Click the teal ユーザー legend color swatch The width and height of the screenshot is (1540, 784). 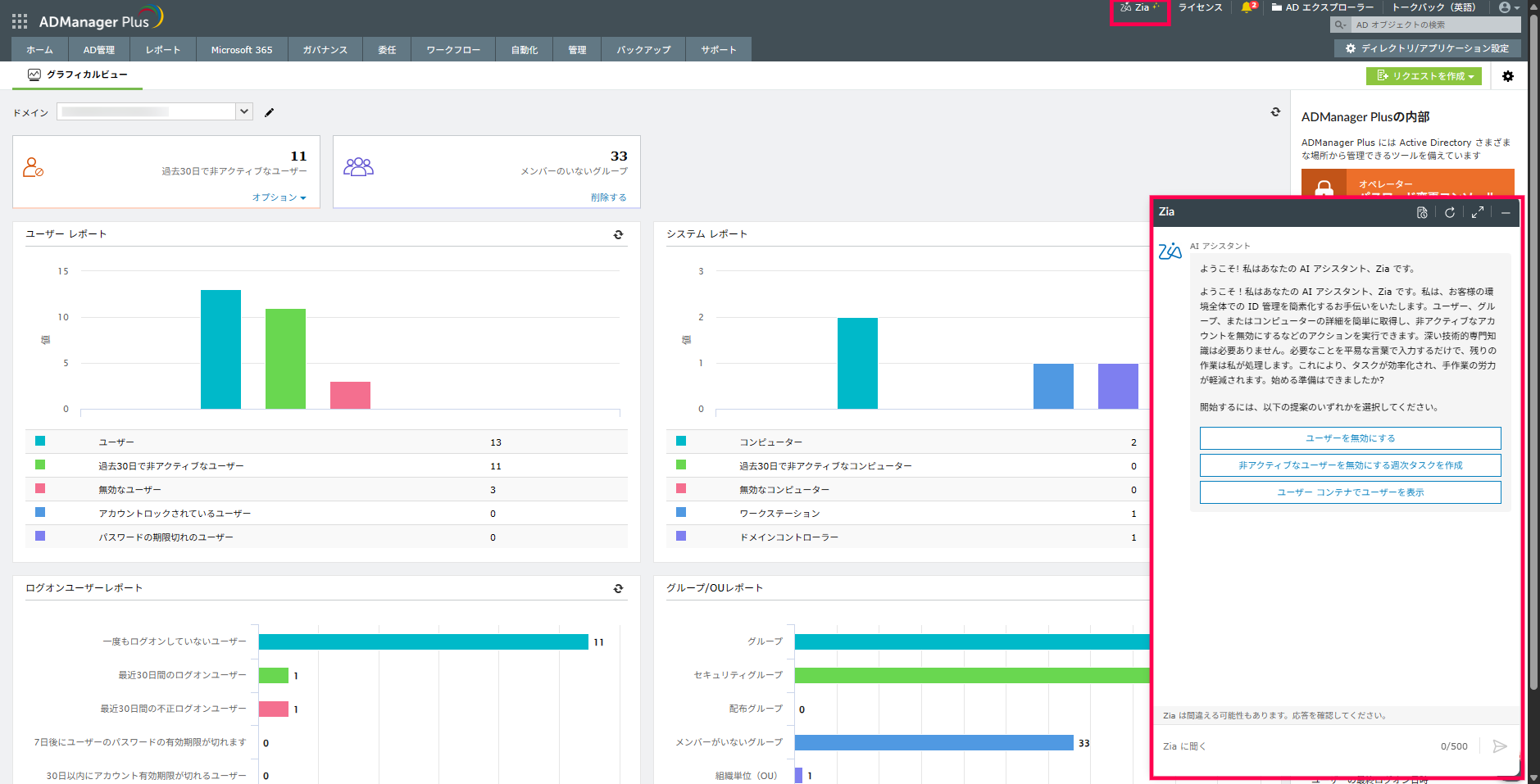click(40, 442)
